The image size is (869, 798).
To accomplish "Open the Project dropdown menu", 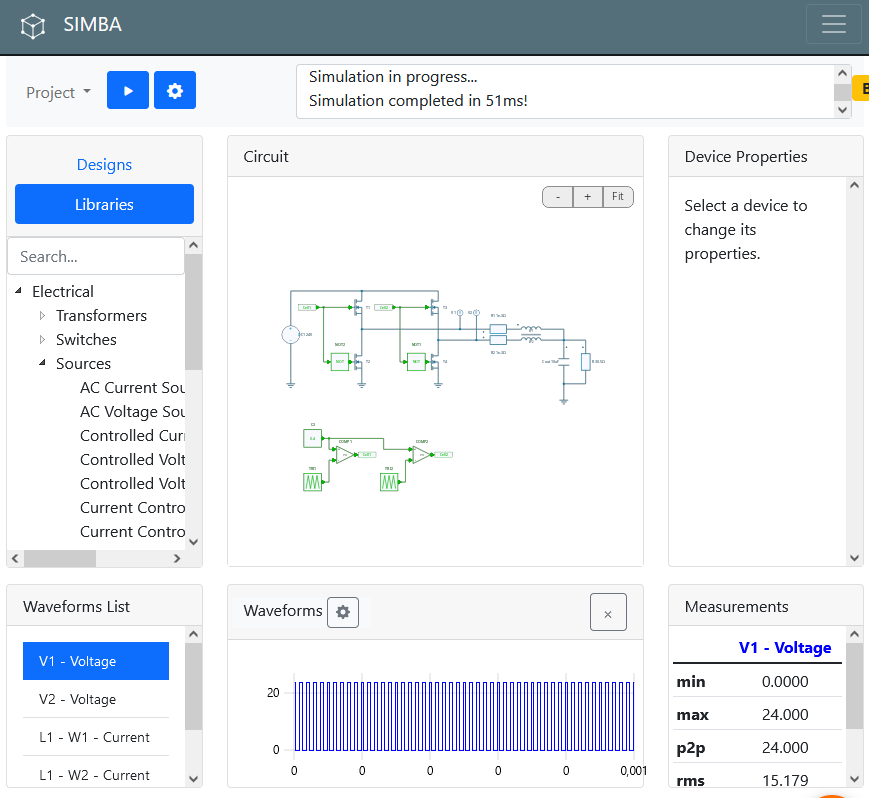I will point(58,92).
